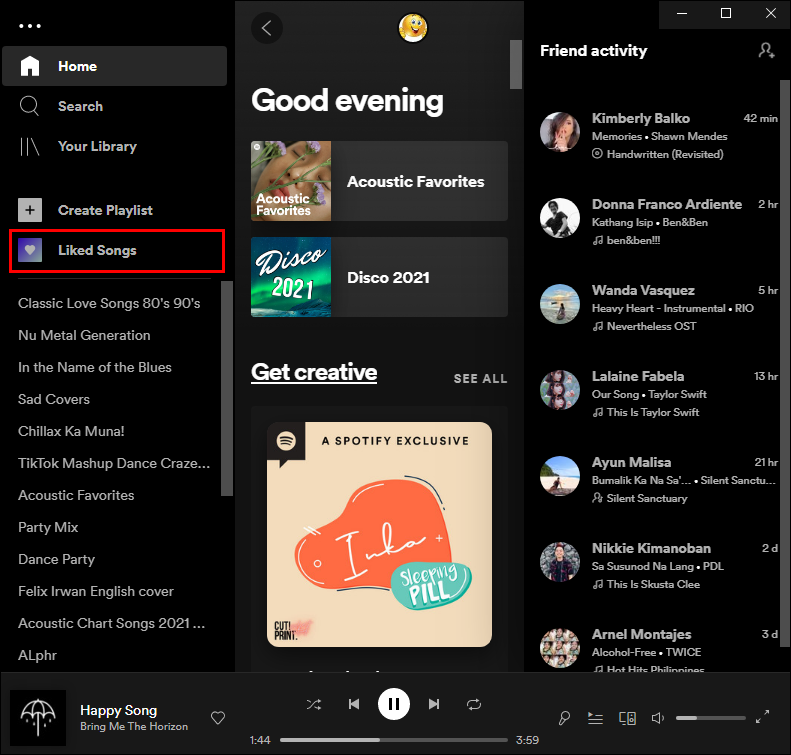Open the Inka Sleeping Pill podcast card

379,535
